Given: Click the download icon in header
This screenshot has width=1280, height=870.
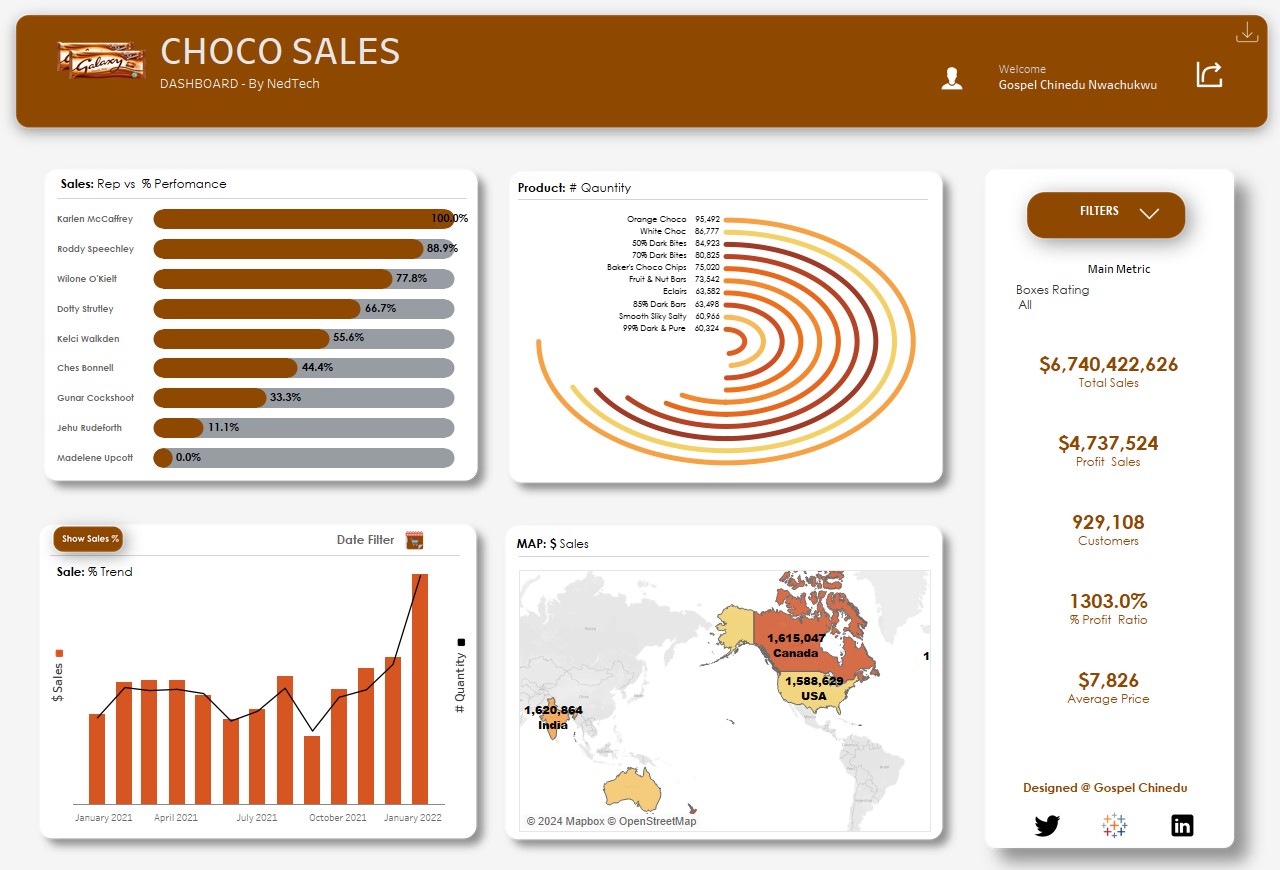Looking at the screenshot, I should 1246,32.
